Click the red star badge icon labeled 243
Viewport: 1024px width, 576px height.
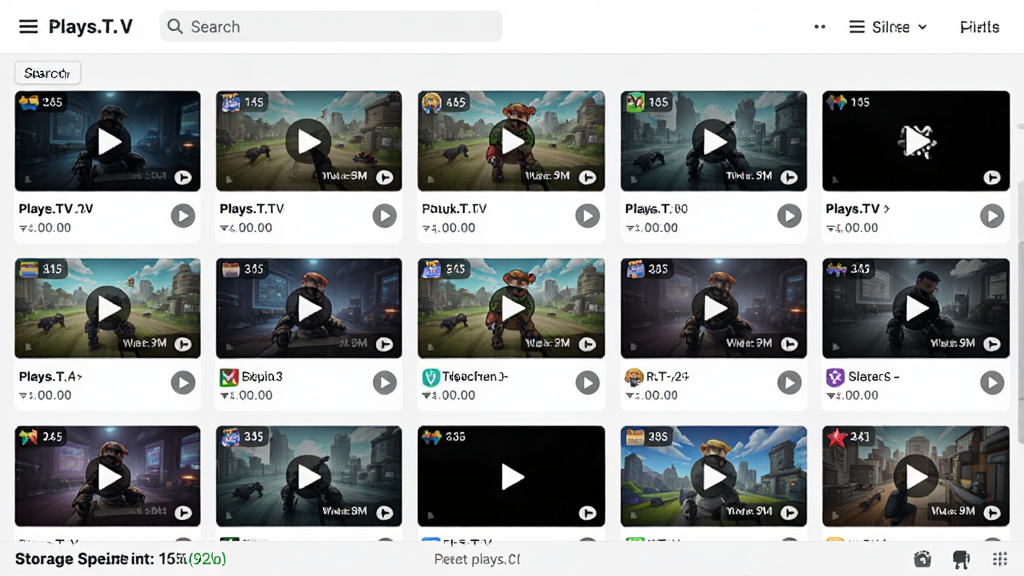tap(837, 437)
